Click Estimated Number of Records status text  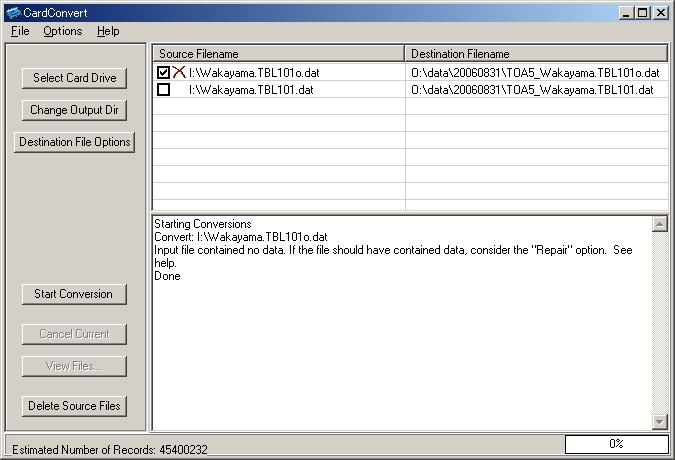tap(110, 450)
